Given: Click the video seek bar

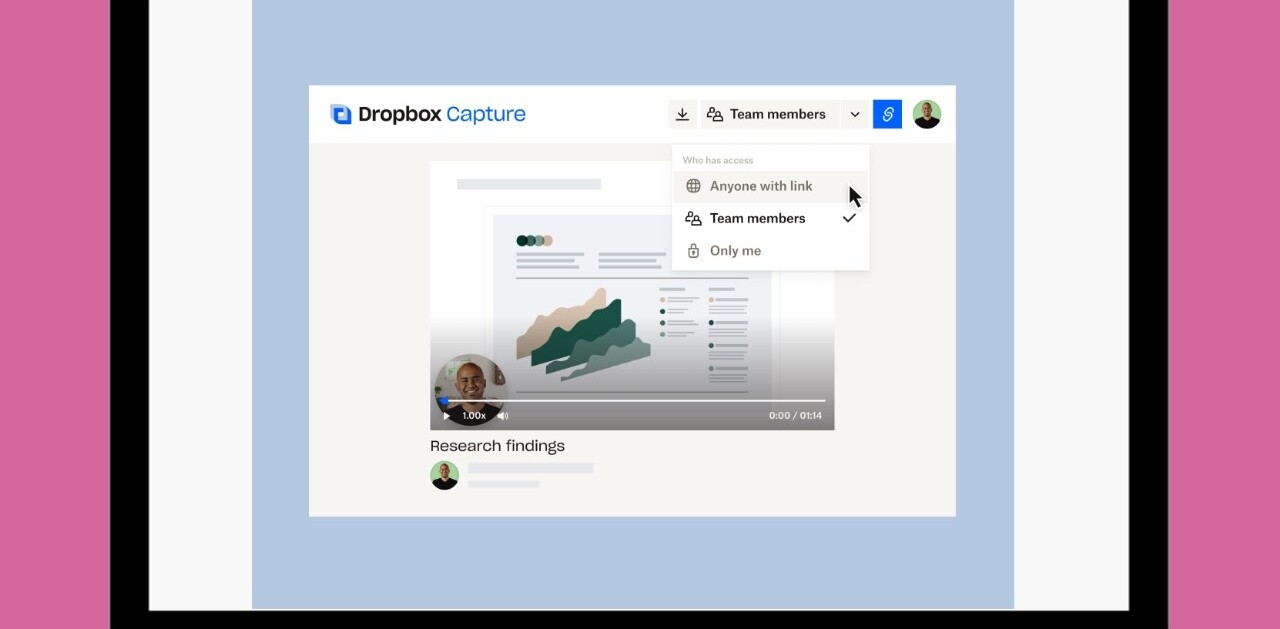Looking at the screenshot, I should click(x=640, y=400).
